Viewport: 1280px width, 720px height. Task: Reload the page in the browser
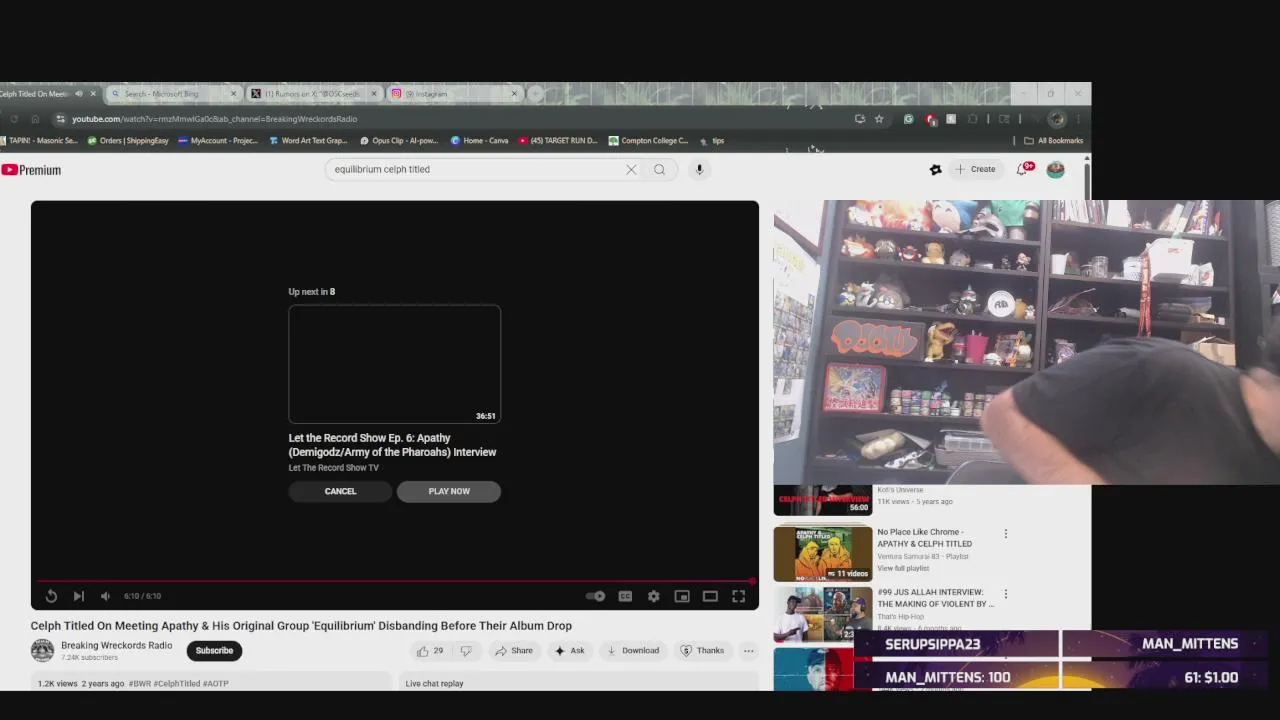coord(14,119)
